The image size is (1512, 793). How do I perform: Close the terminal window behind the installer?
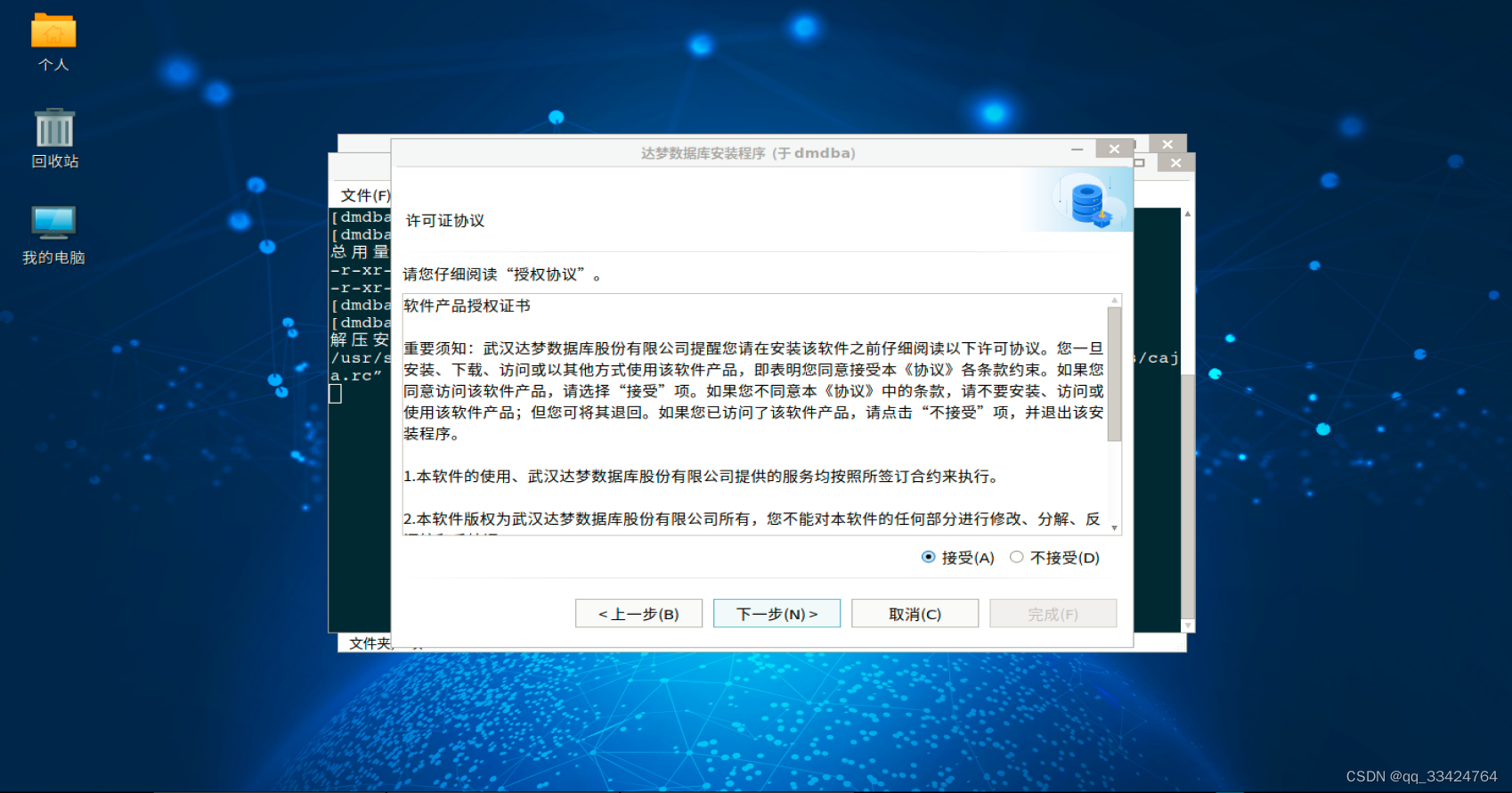[1176, 163]
